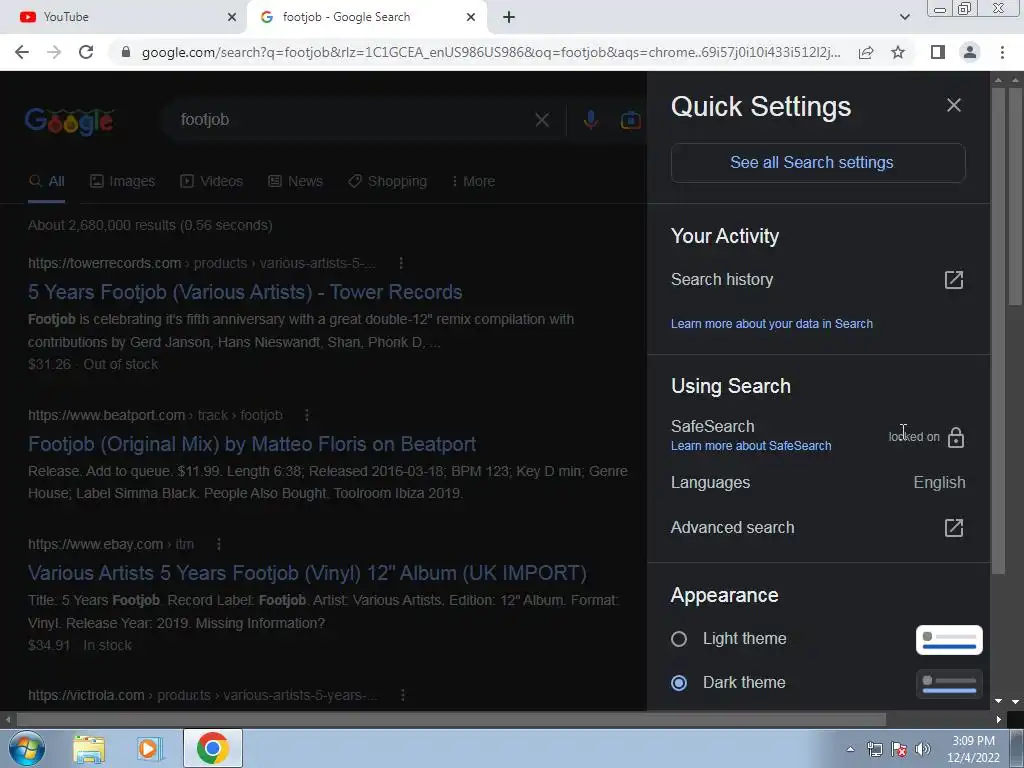This screenshot has width=1024, height=768.
Task: Open the Windows Start menu
Action: 27,748
